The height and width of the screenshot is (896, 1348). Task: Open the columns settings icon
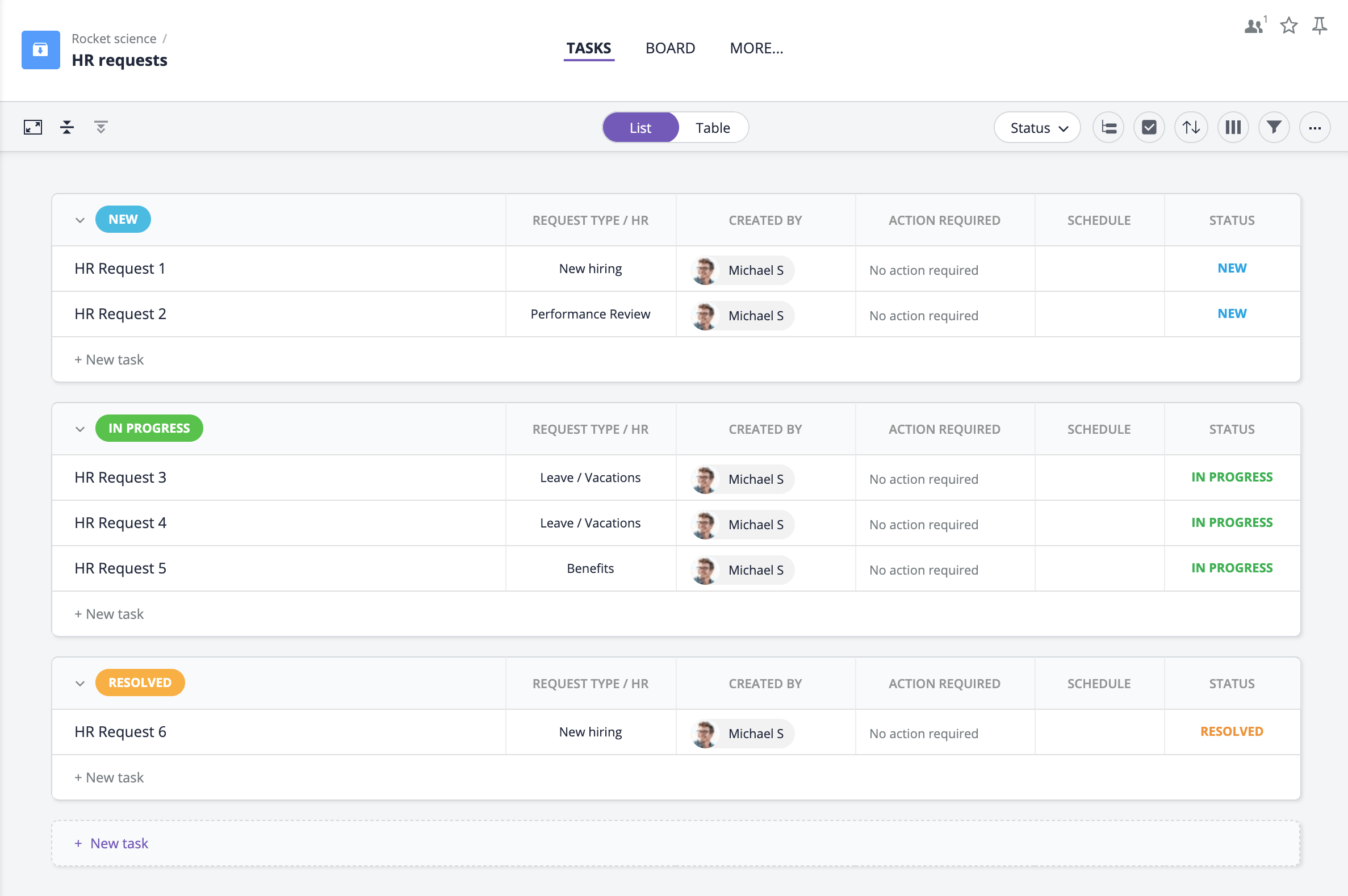pyautogui.click(x=1233, y=127)
